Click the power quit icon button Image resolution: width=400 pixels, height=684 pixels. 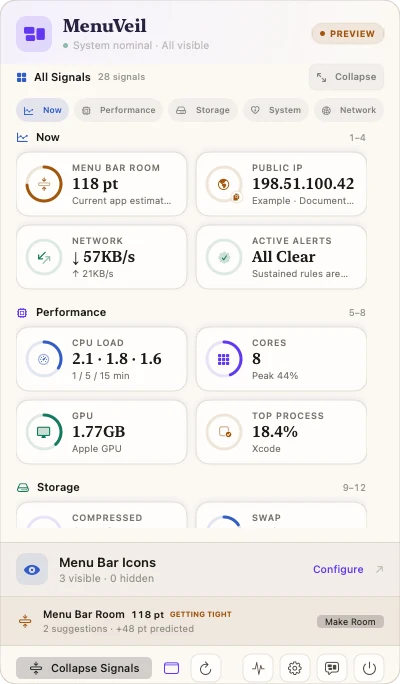tap(369, 668)
